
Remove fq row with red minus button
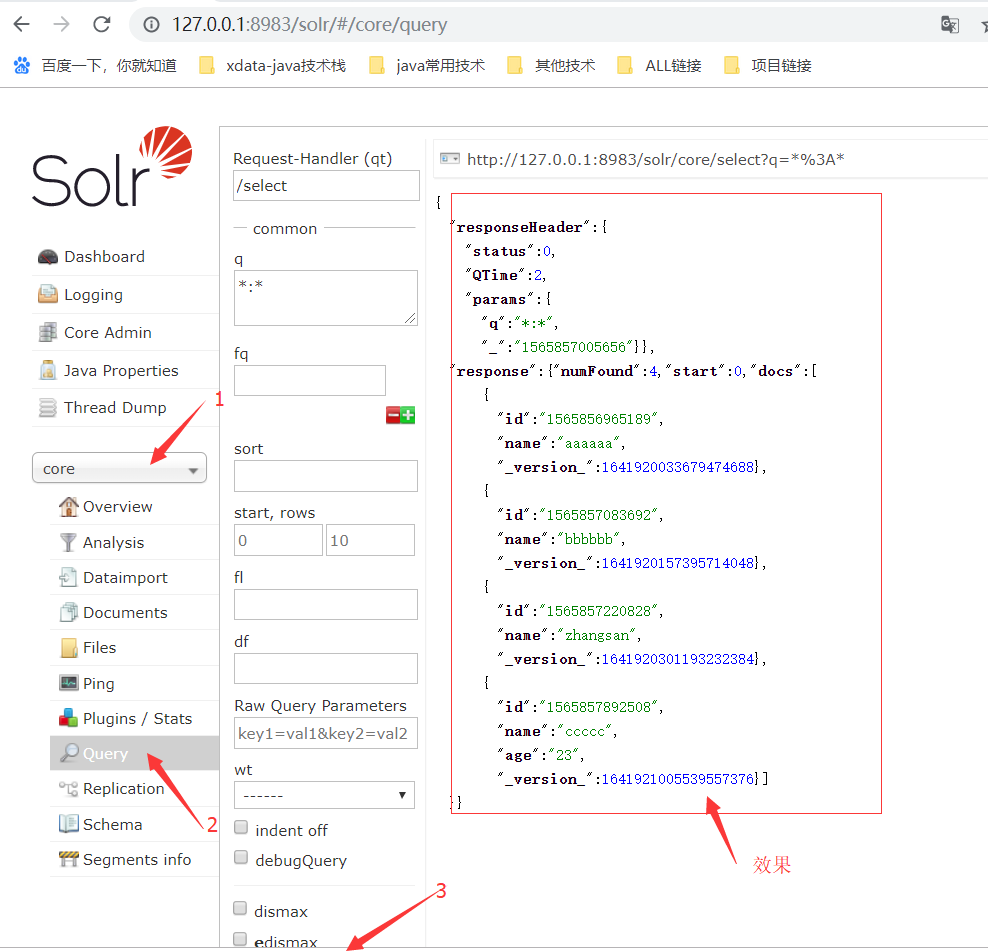point(393,415)
